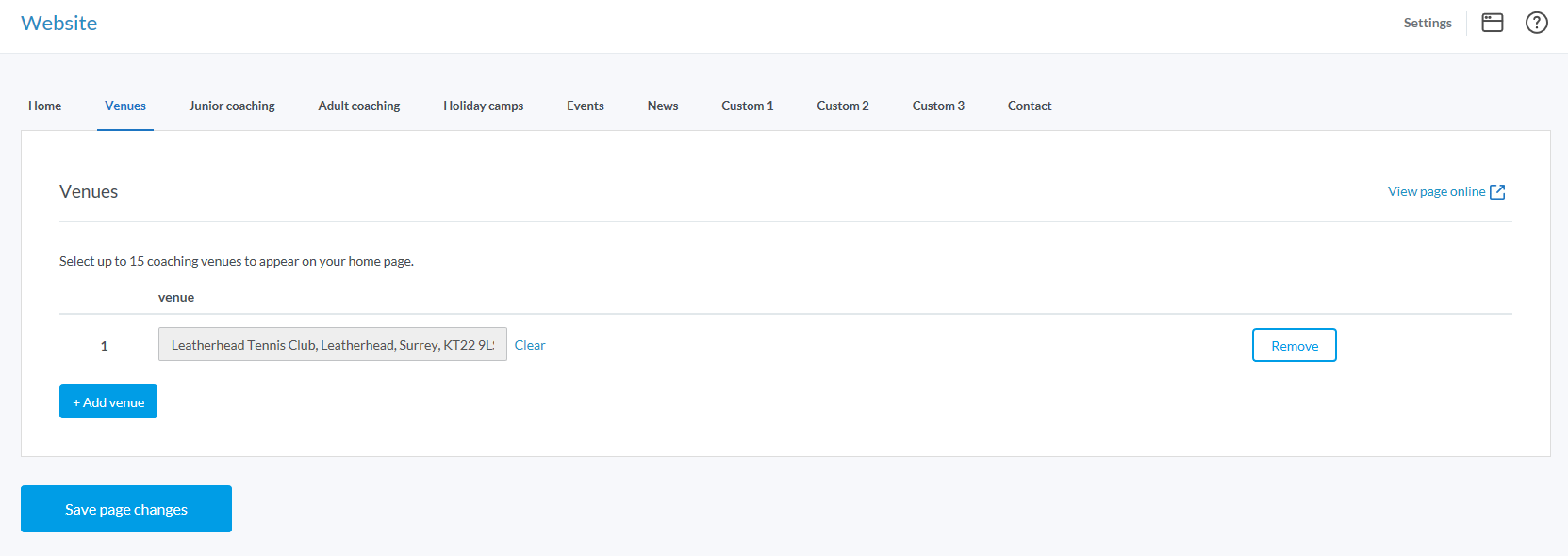Open the Junior coaching tab
Viewport: 1568px width, 556px height.
232,106
